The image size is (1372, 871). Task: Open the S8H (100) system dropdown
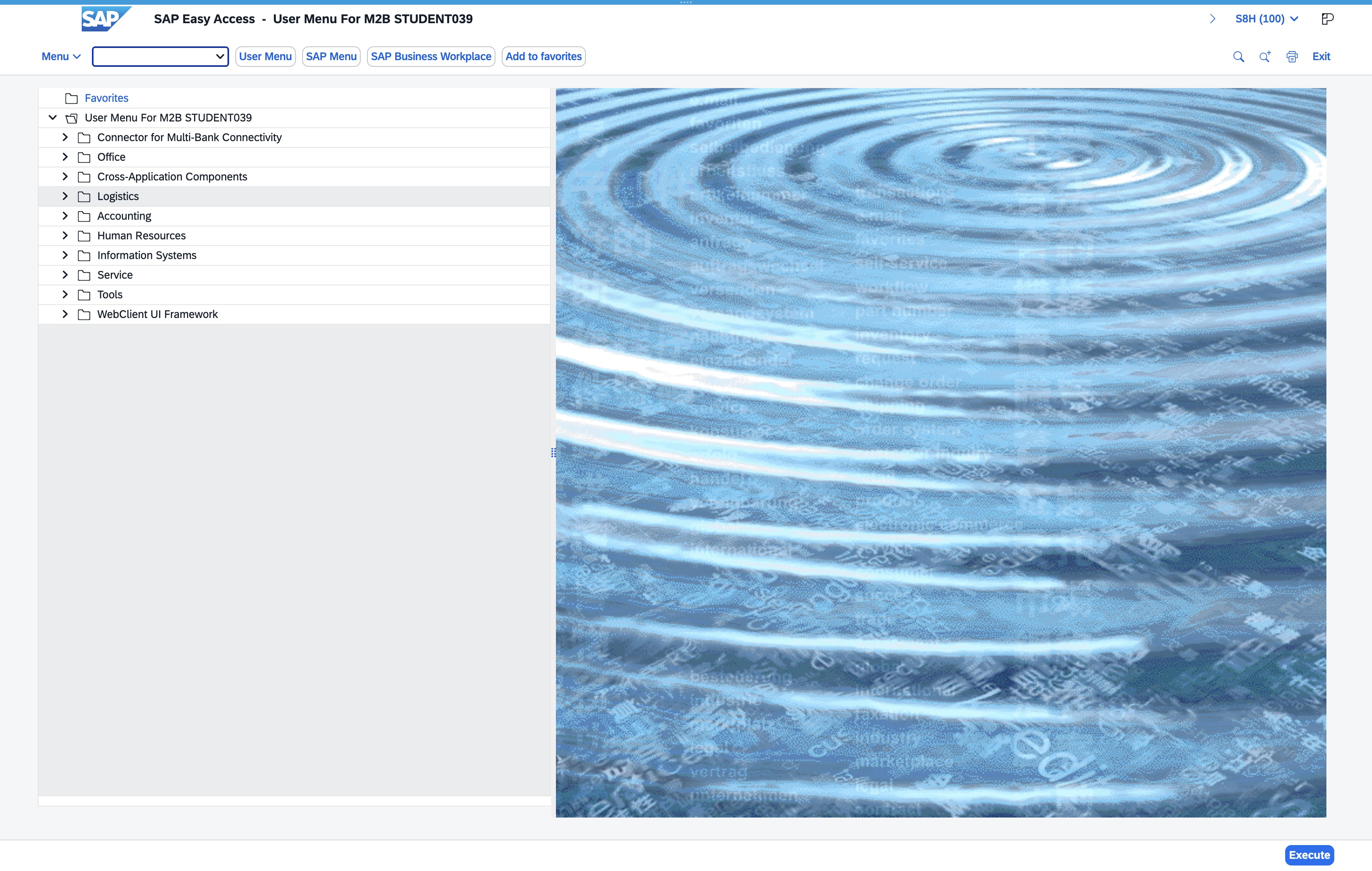[1267, 19]
